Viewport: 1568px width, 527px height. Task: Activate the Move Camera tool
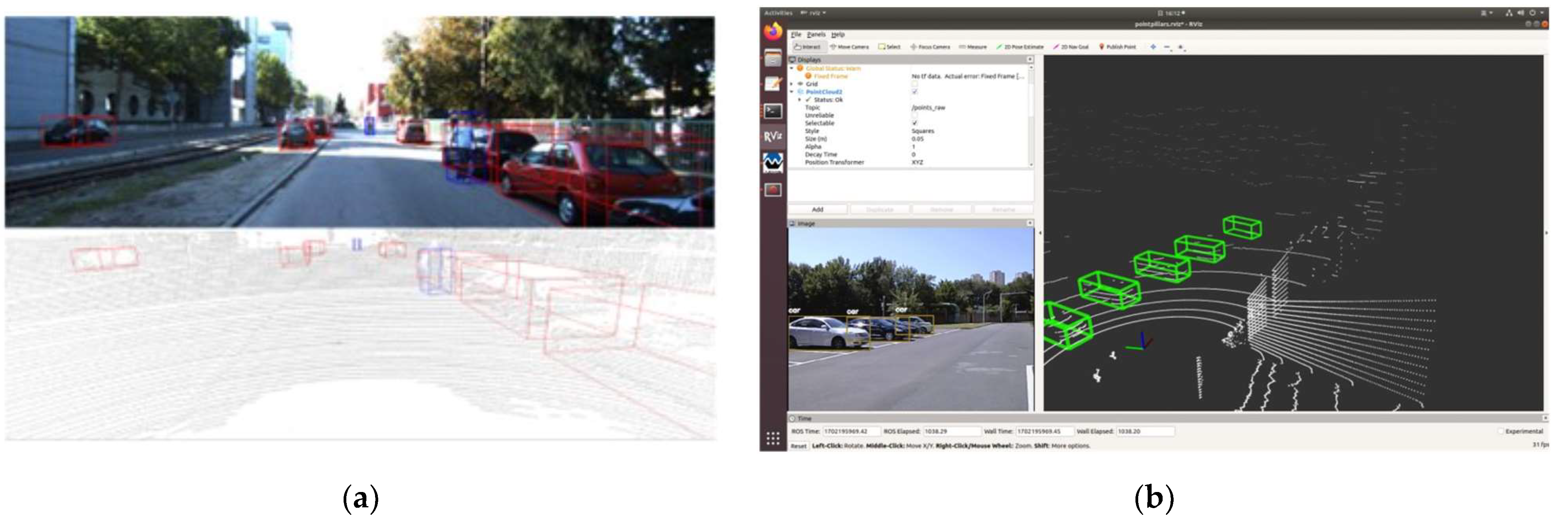849,47
